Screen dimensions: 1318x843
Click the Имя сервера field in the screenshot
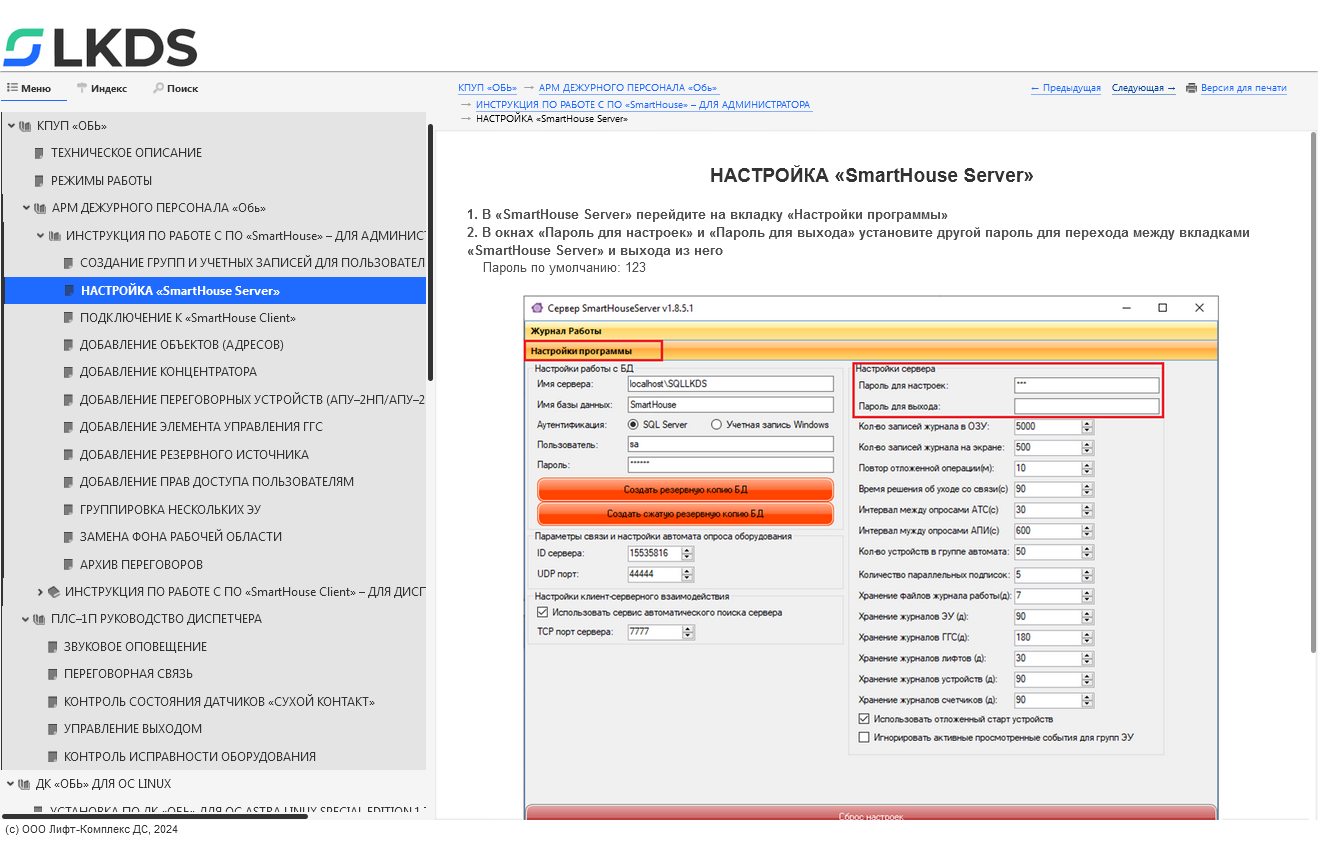point(730,384)
